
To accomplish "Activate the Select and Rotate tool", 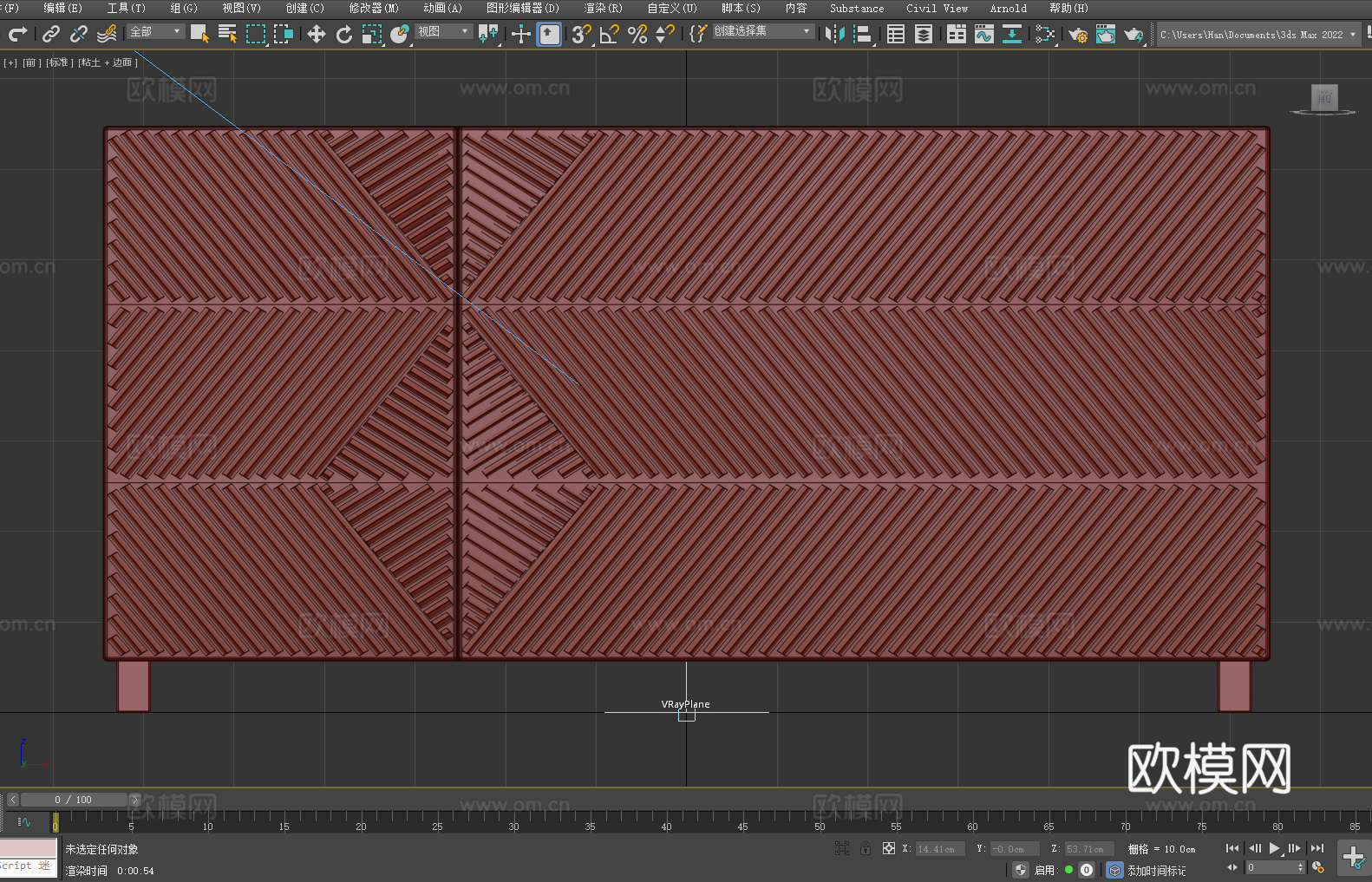I will [x=344, y=34].
